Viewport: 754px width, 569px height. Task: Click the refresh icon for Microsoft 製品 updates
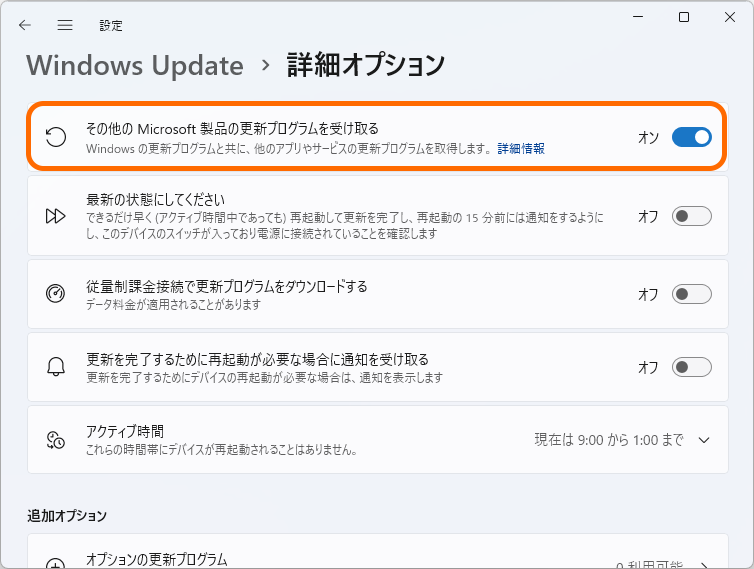pyautogui.click(x=56, y=137)
